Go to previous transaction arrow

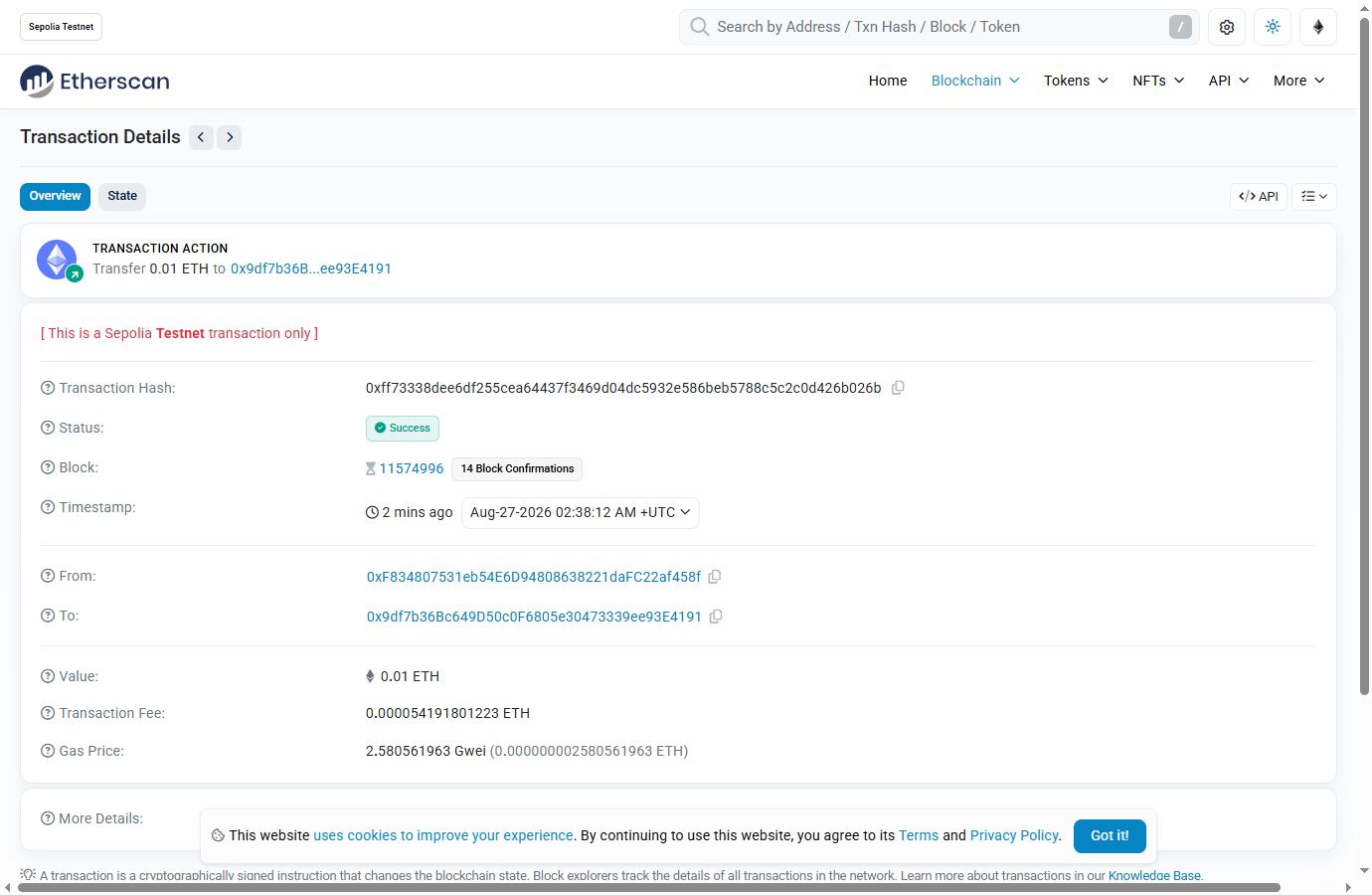[201, 137]
